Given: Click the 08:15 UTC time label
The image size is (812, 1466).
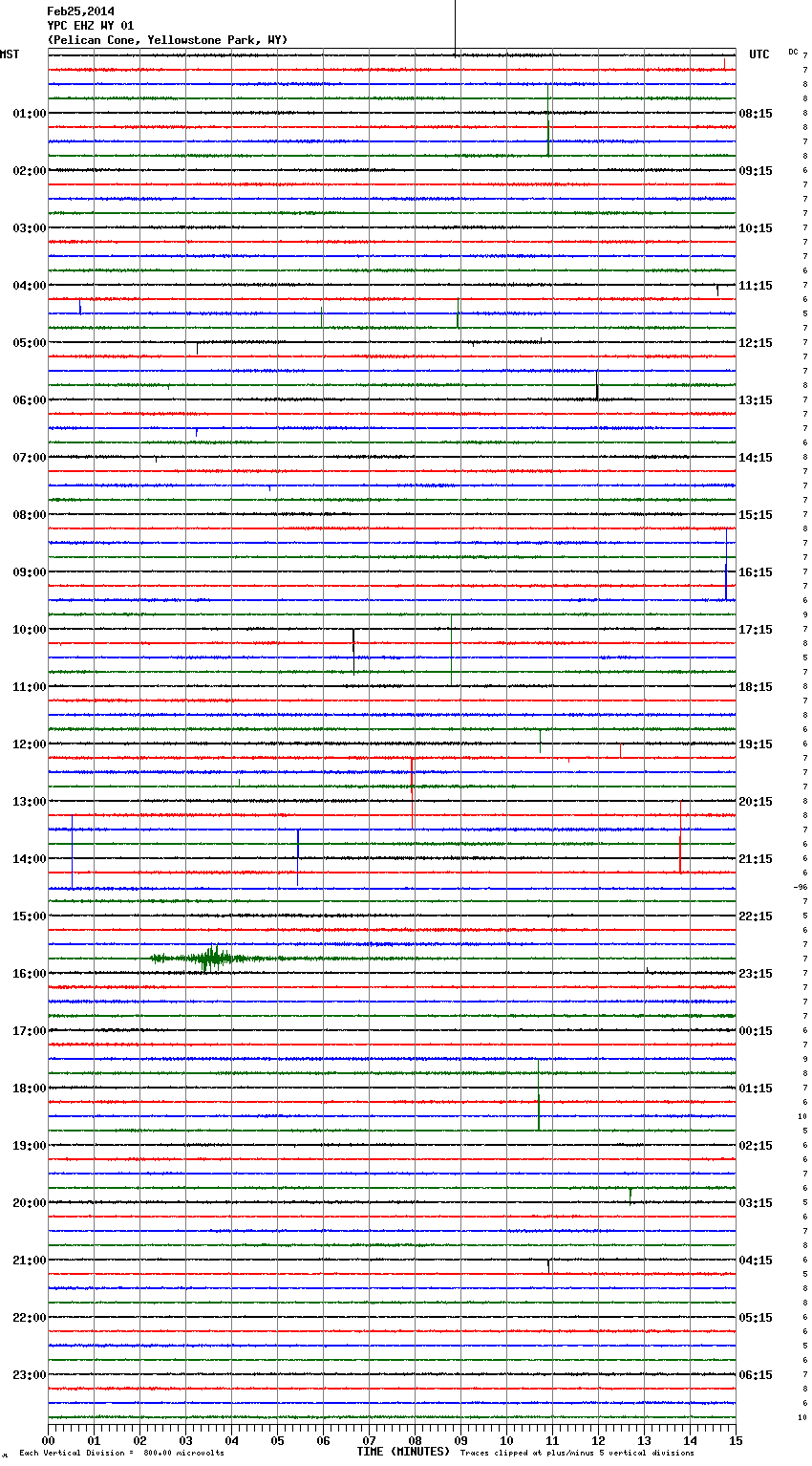Looking at the screenshot, I should 756,114.
